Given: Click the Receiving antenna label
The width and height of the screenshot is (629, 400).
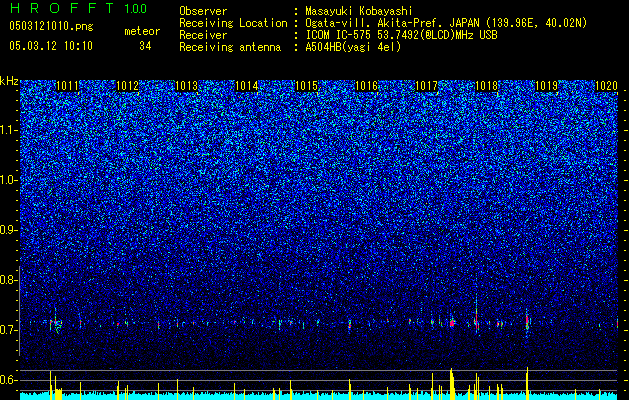Looking at the screenshot, I should coord(230,47).
